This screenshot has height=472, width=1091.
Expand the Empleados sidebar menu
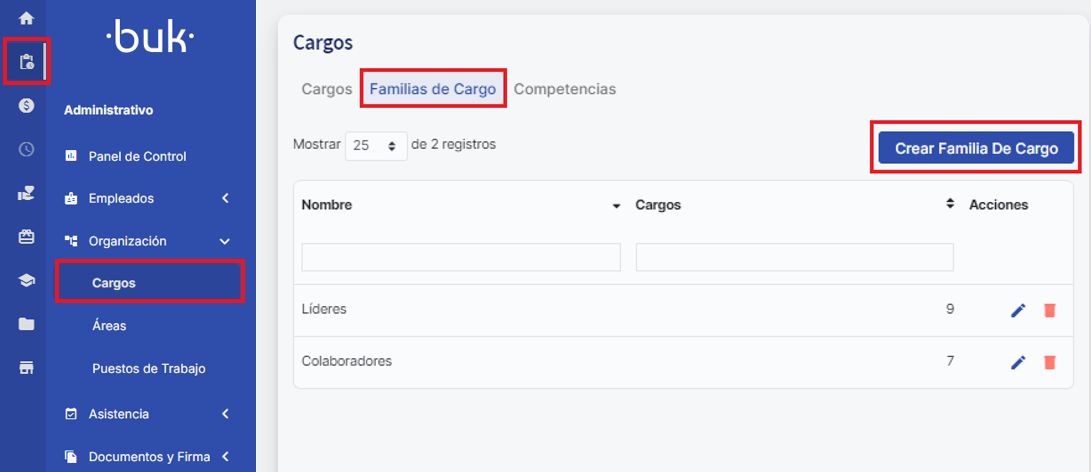(x=148, y=198)
